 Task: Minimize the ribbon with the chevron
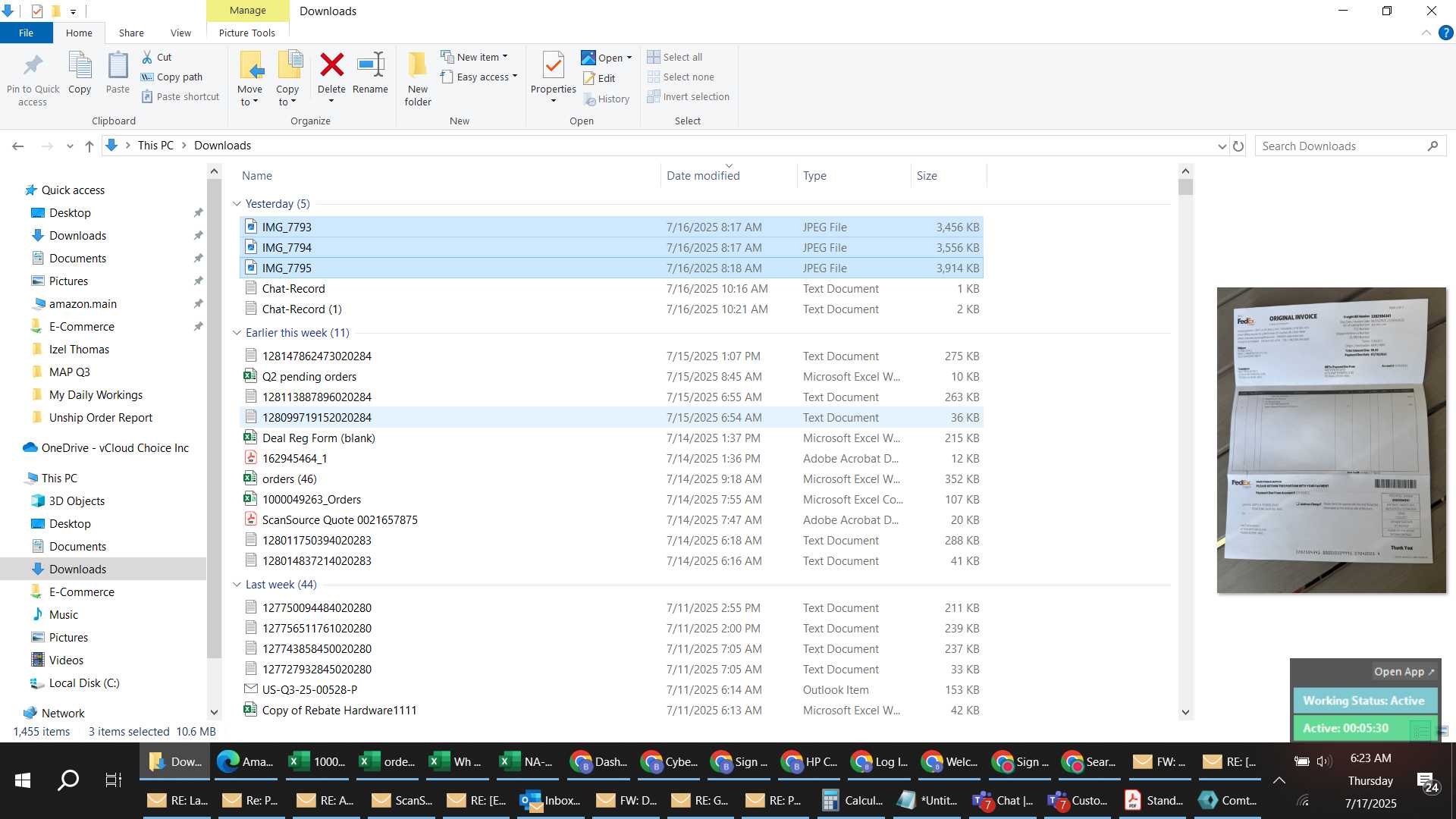point(1426,33)
